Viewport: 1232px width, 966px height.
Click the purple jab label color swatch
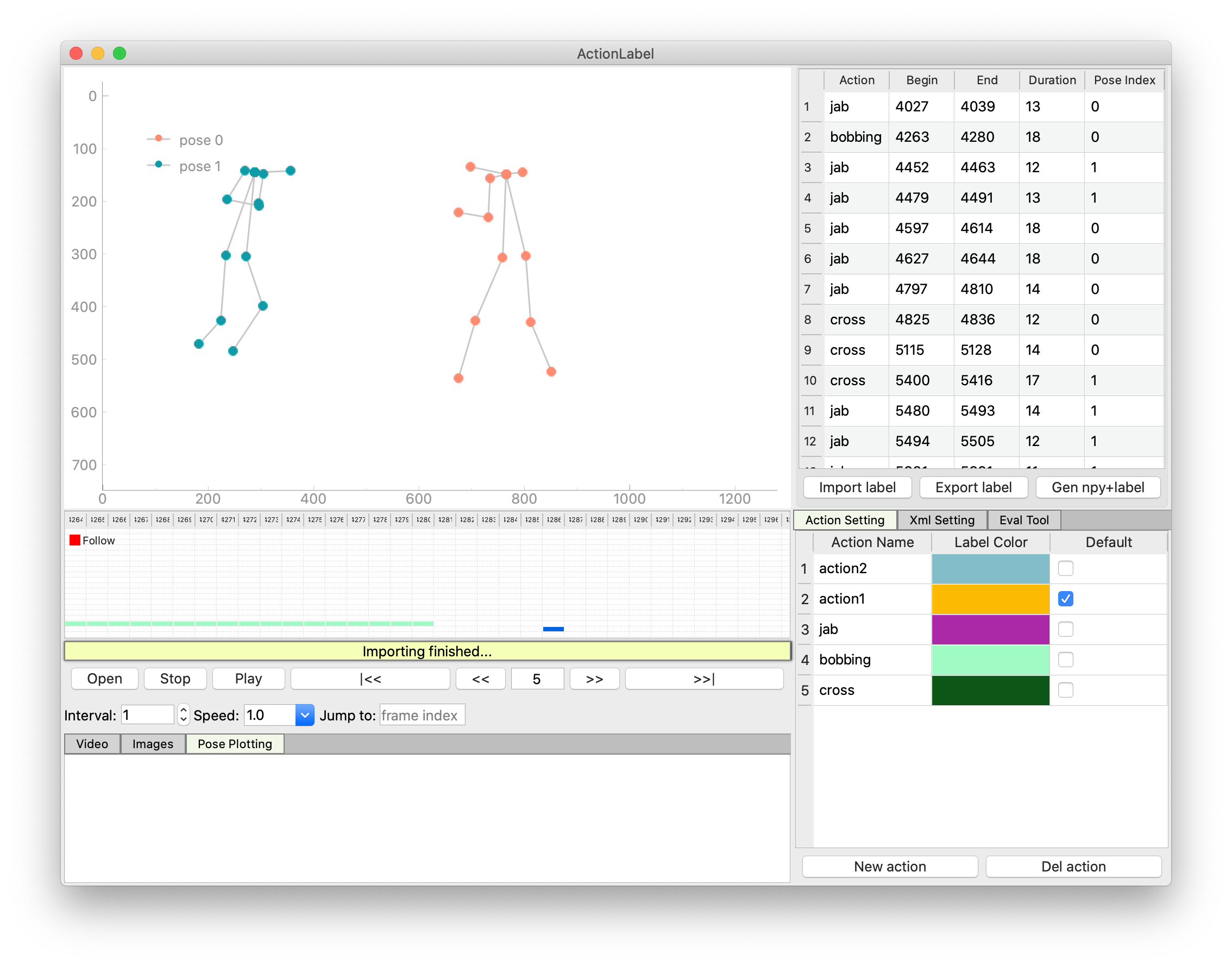click(990, 630)
